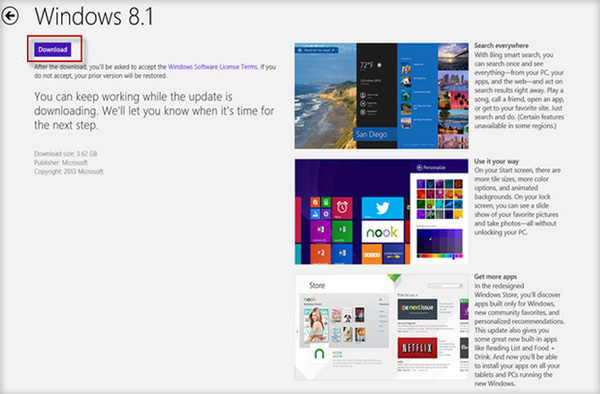Open the Windows Software License Terms link
Screen dimensions: 600x394
coord(213,67)
